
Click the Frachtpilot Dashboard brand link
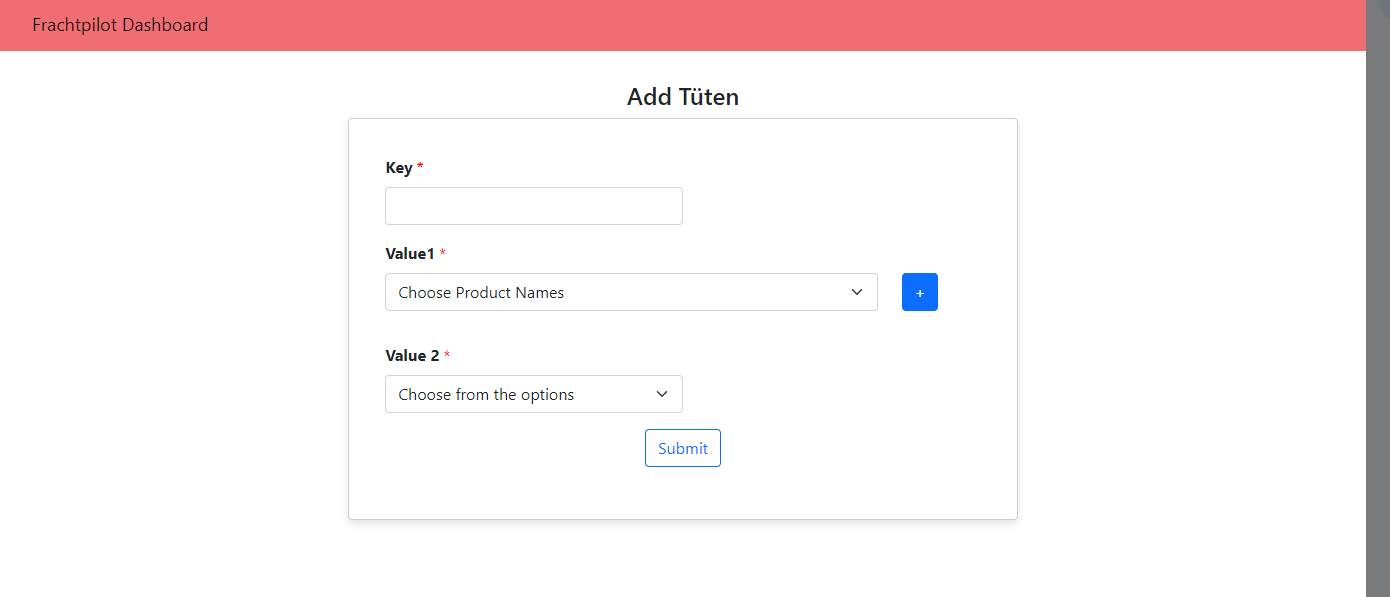pyautogui.click(x=120, y=25)
